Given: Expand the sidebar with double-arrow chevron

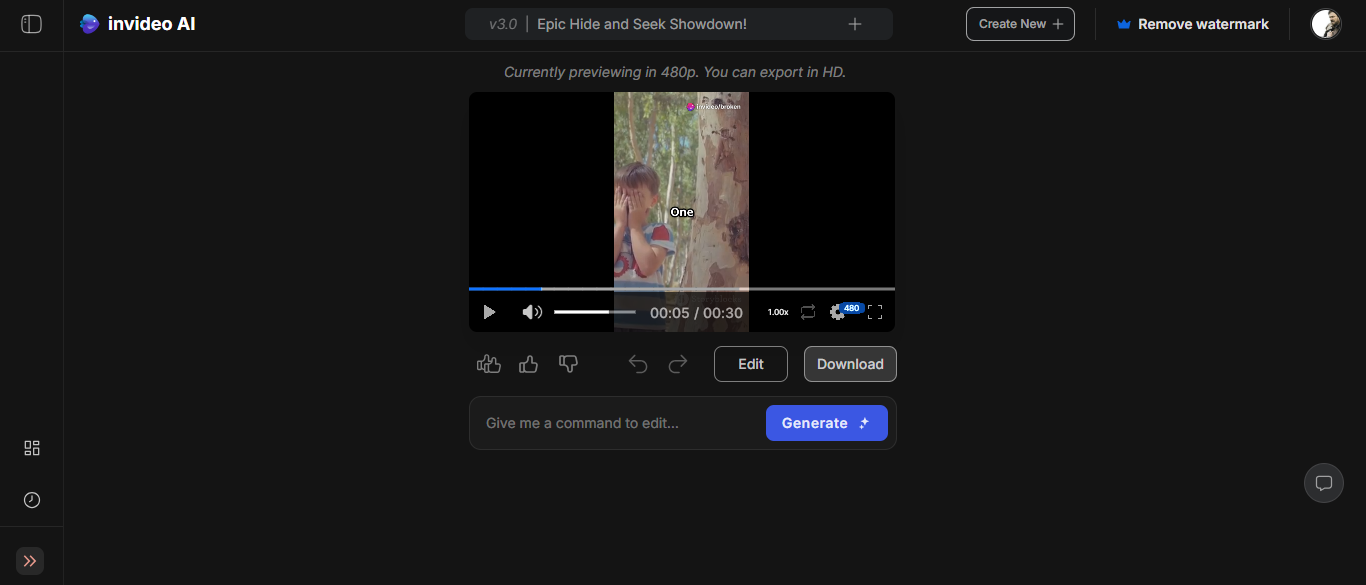Looking at the screenshot, I should [29, 561].
